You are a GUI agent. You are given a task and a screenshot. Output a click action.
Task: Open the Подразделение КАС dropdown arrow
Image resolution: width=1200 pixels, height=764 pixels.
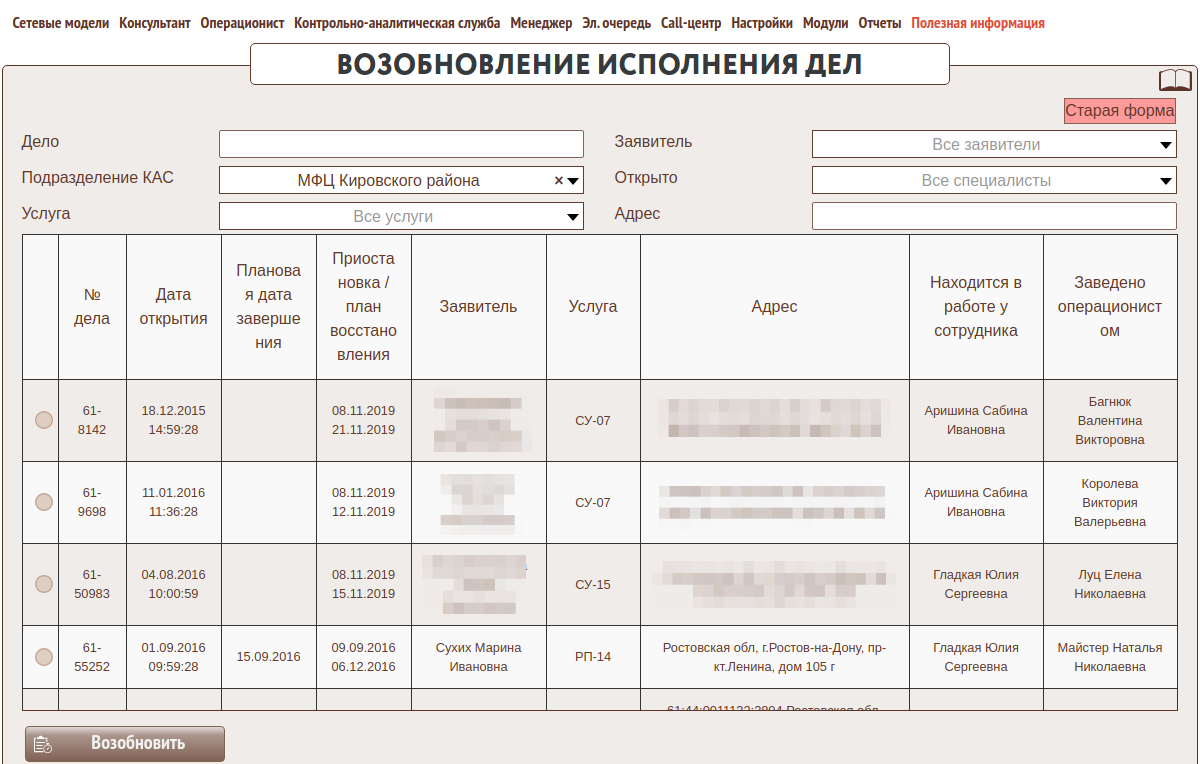(x=573, y=181)
